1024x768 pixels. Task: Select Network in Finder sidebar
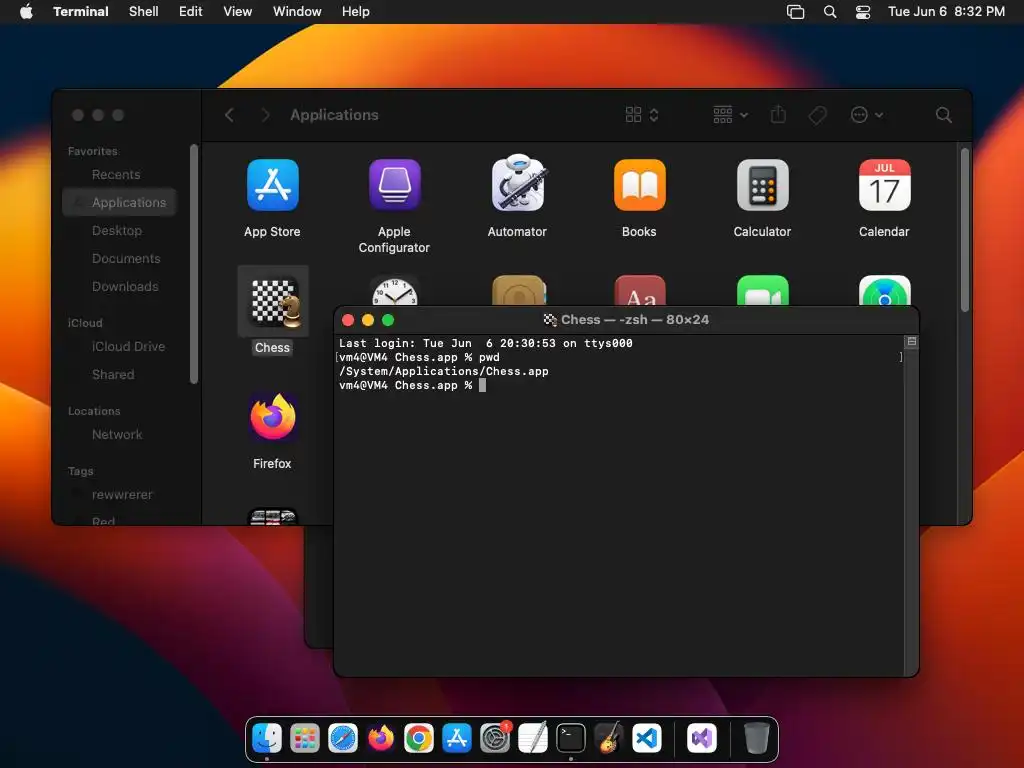(x=117, y=435)
